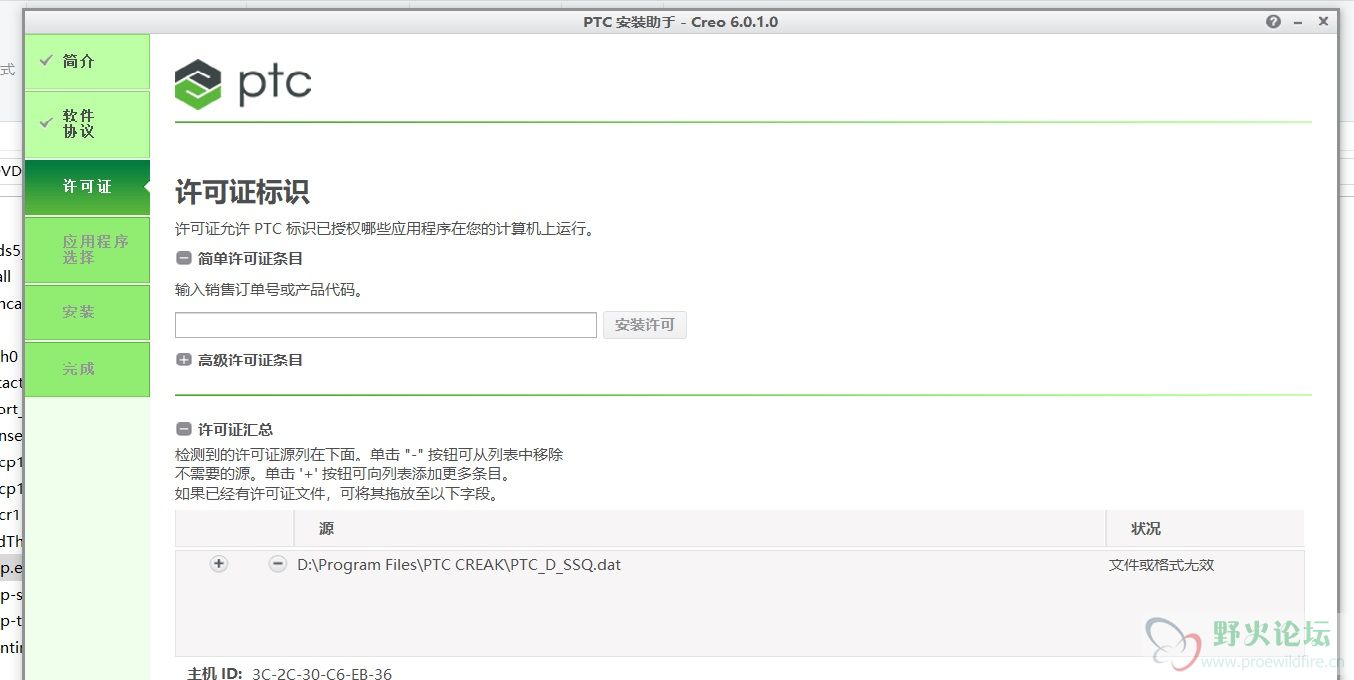Screen dimensions: 1354x680
Task: Click the 文件或格式无效 status text
Action: (1161, 565)
